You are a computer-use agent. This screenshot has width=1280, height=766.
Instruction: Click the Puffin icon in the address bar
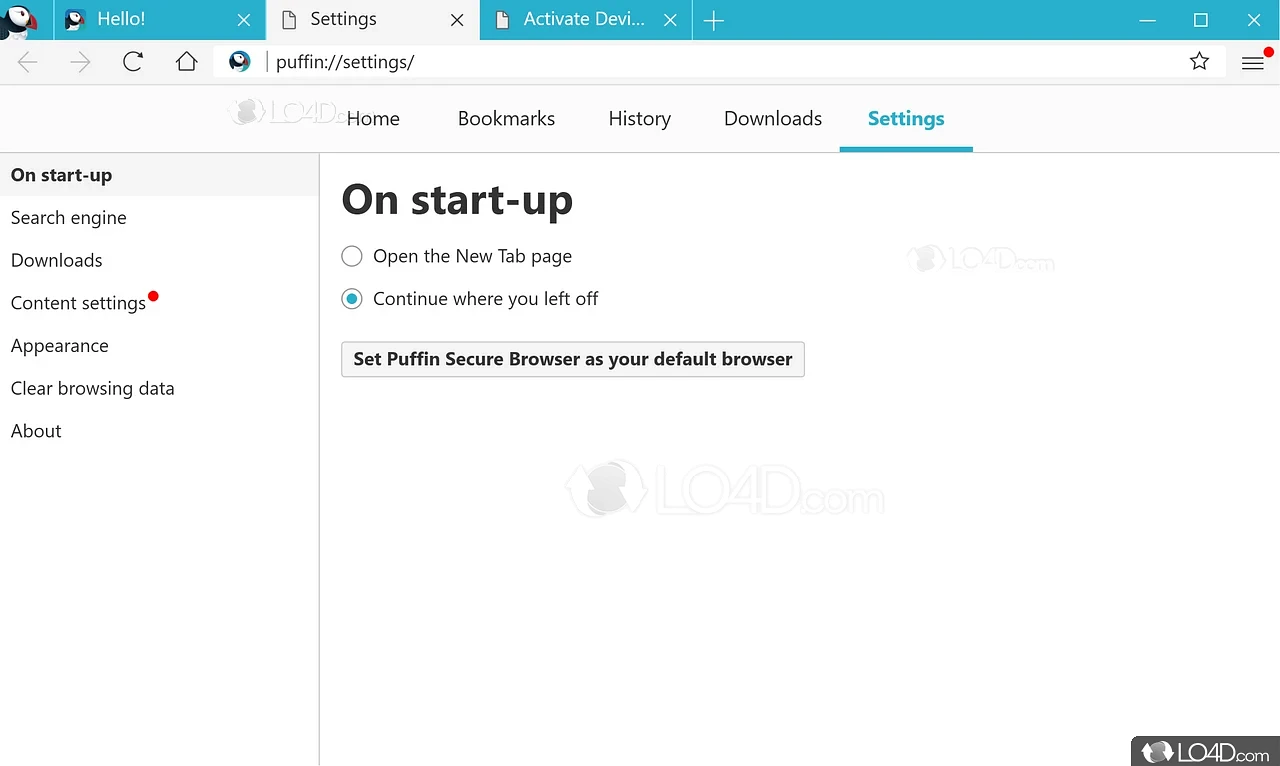click(x=240, y=62)
